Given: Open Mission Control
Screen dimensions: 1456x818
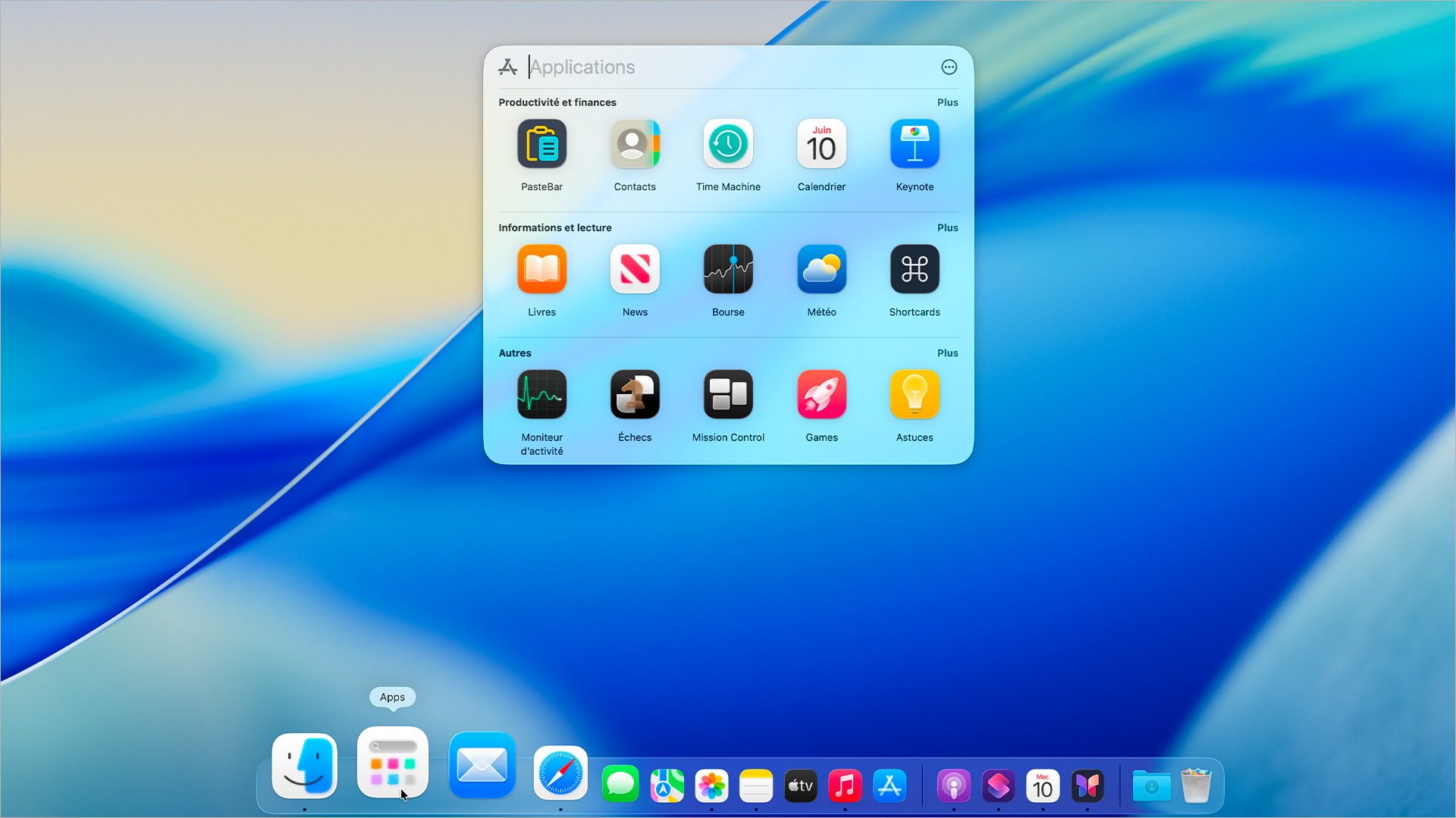Looking at the screenshot, I should point(728,394).
